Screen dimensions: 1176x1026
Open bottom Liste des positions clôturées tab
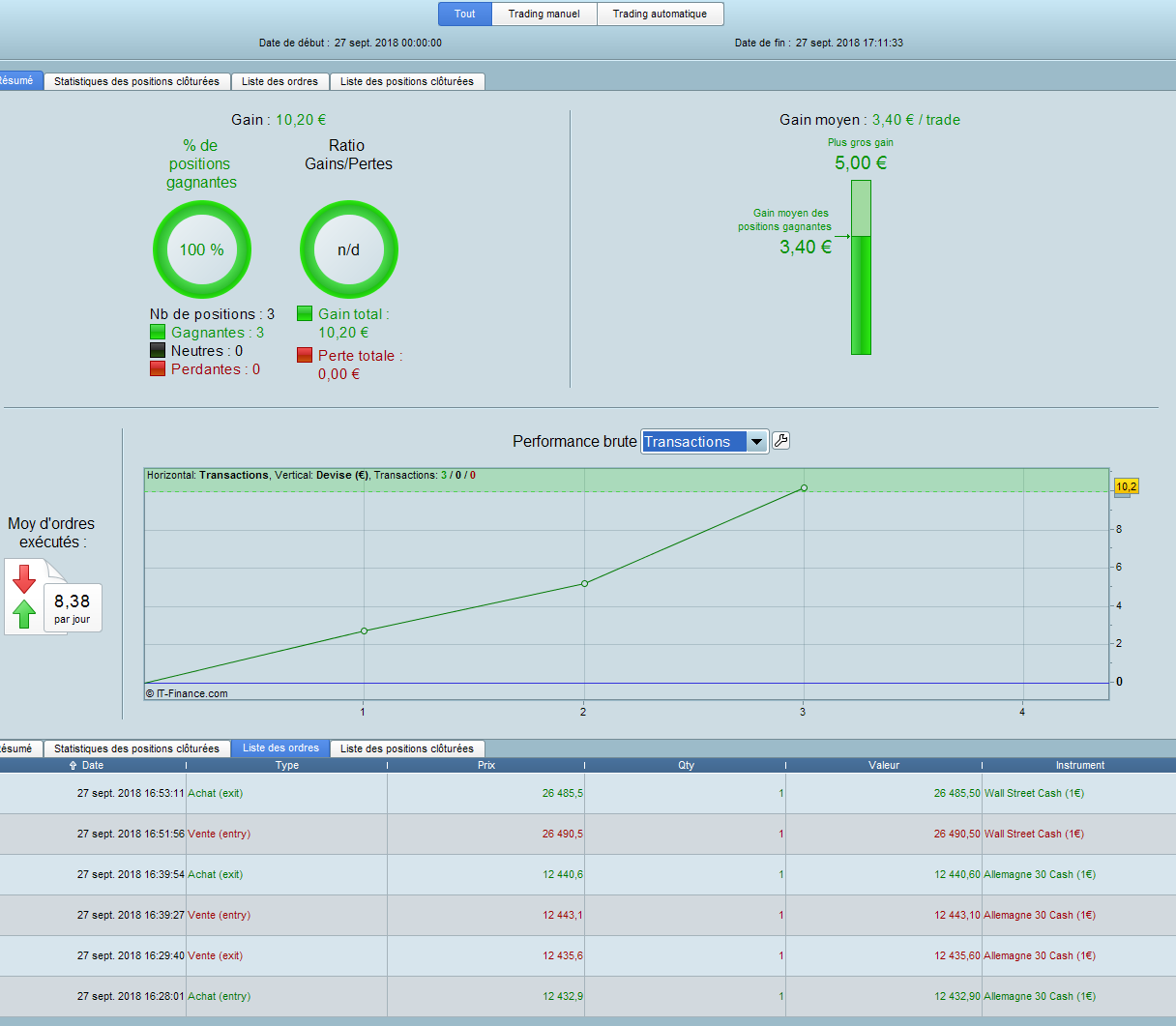[407, 748]
